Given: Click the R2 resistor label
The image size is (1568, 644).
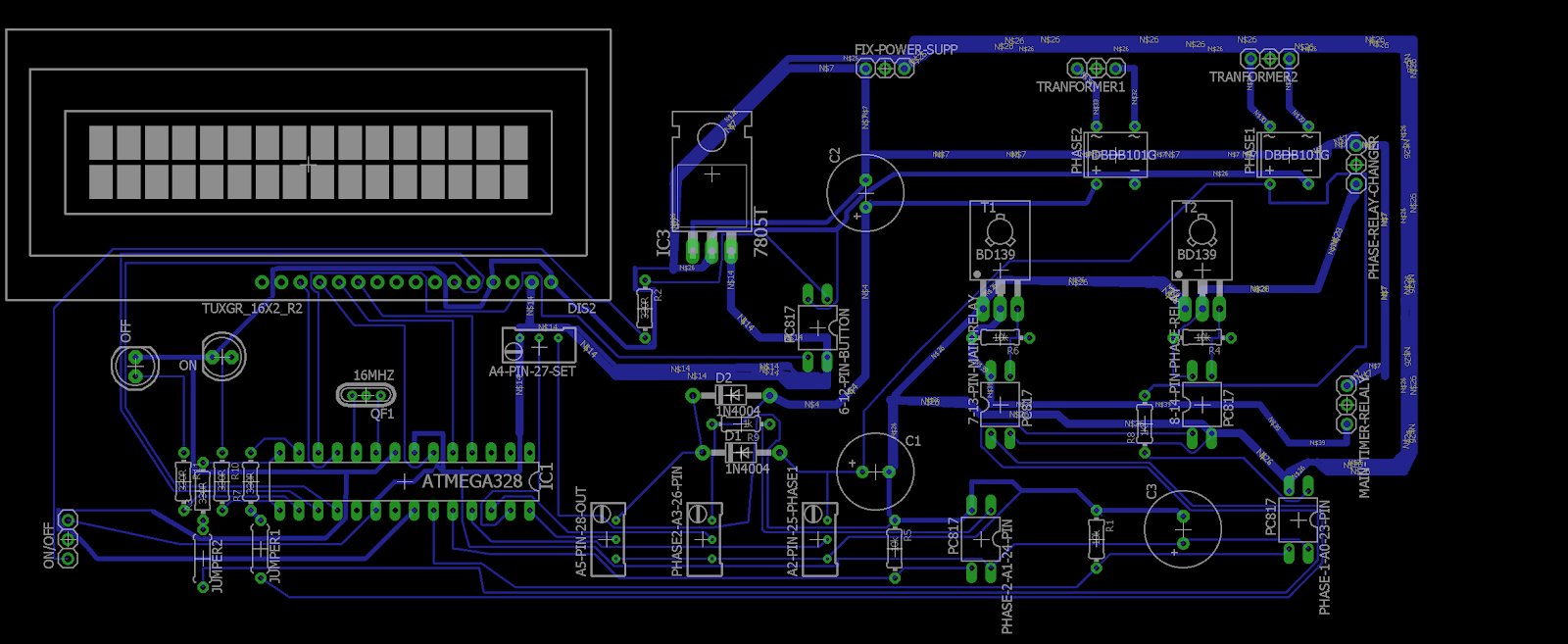Looking at the screenshot, I should click(659, 294).
